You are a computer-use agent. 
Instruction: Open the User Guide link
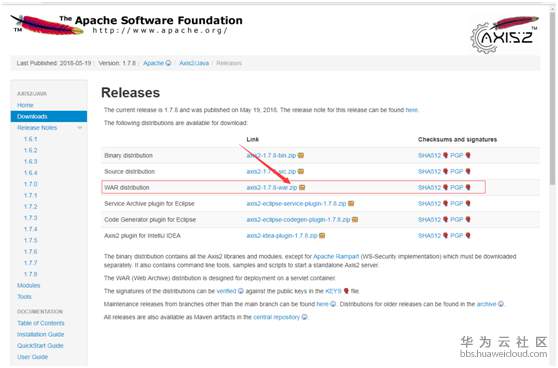[x=32, y=357]
